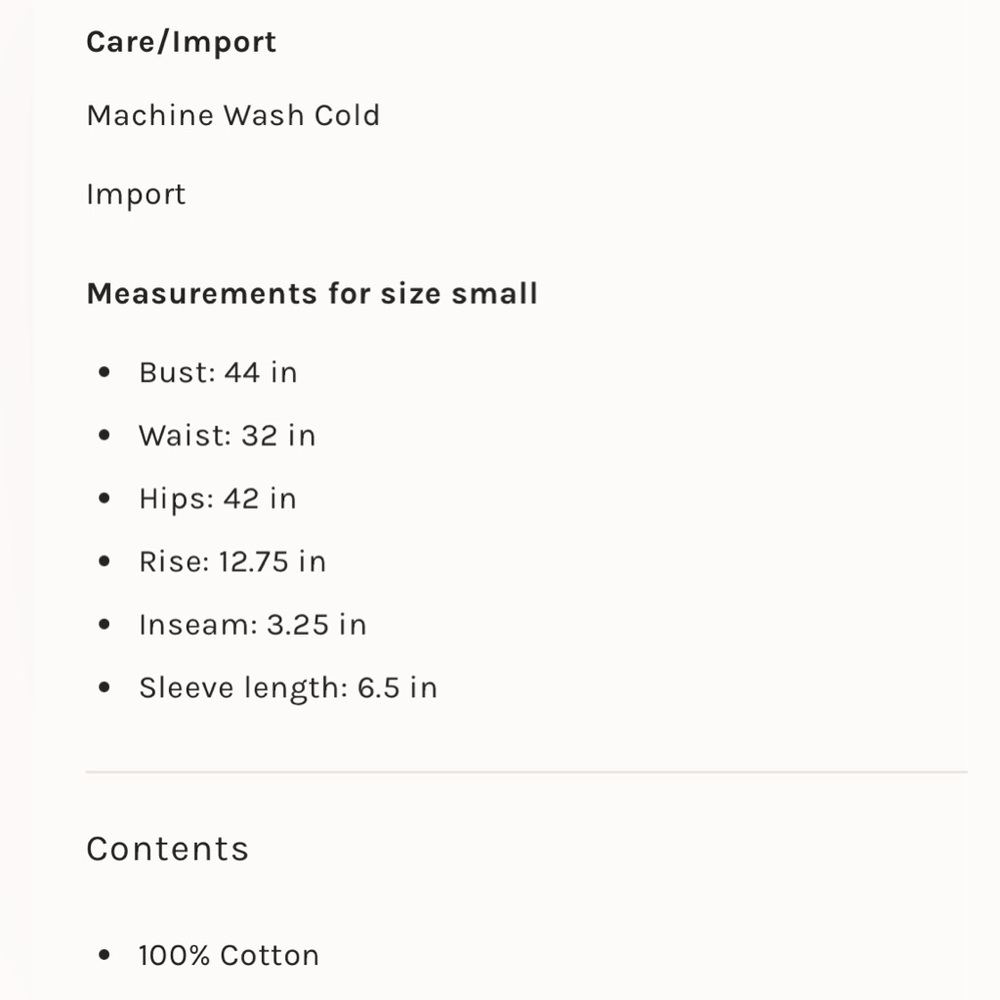The height and width of the screenshot is (1000, 1000).
Task: Select the 100% Cotton list item
Action: click(x=229, y=955)
